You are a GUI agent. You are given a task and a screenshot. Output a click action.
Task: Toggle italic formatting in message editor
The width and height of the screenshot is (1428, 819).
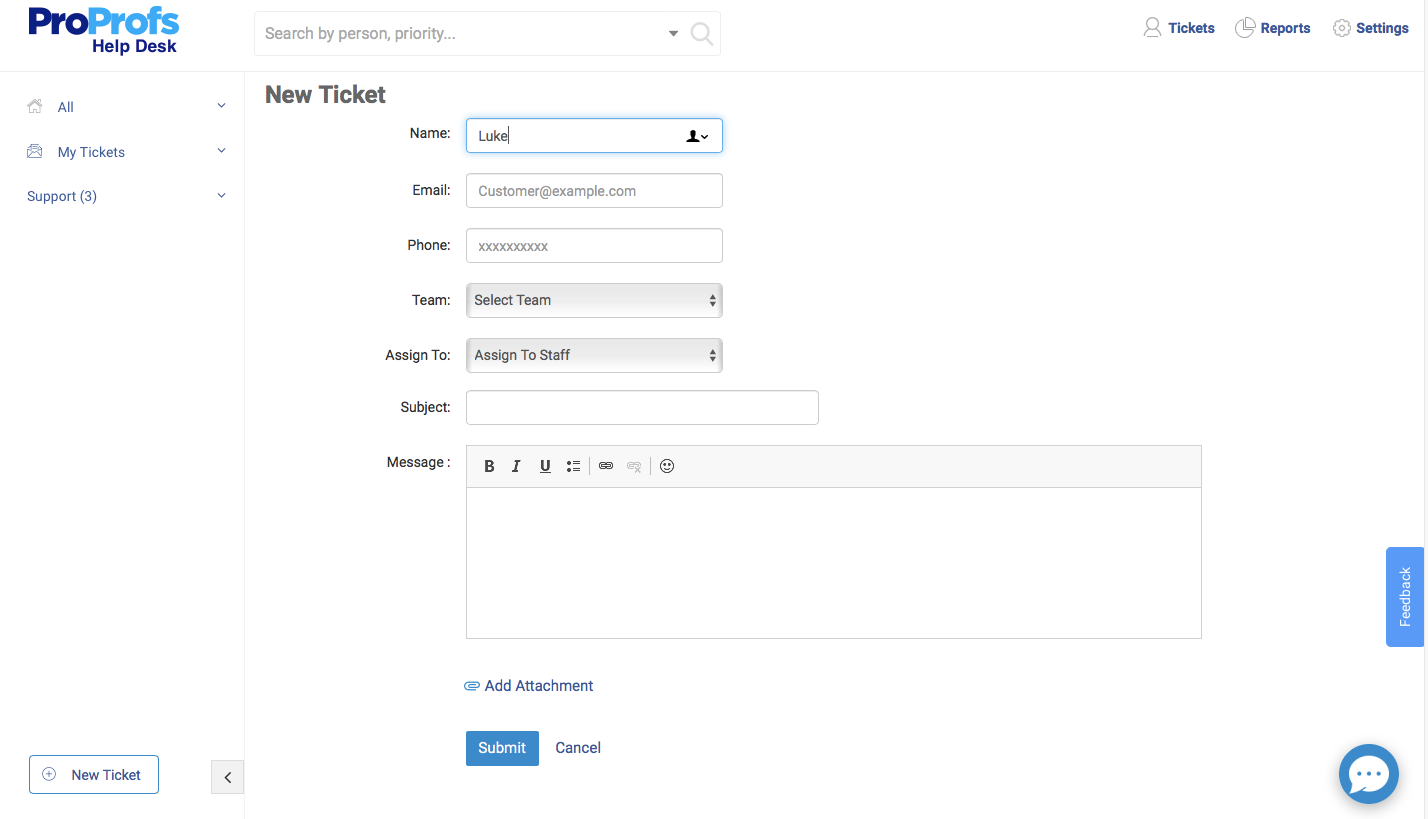click(516, 466)
